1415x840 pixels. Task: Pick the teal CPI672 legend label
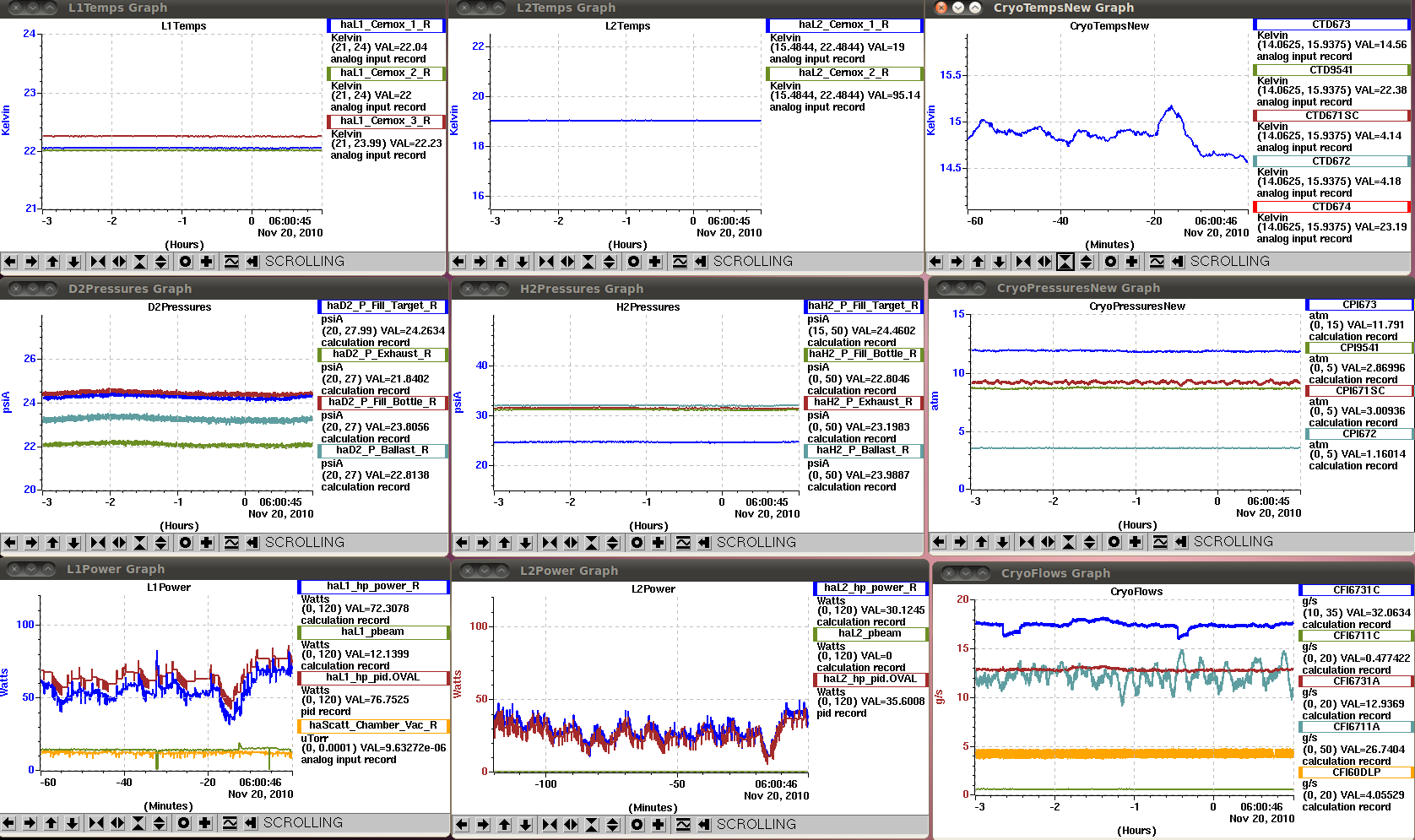(1359, 434)
